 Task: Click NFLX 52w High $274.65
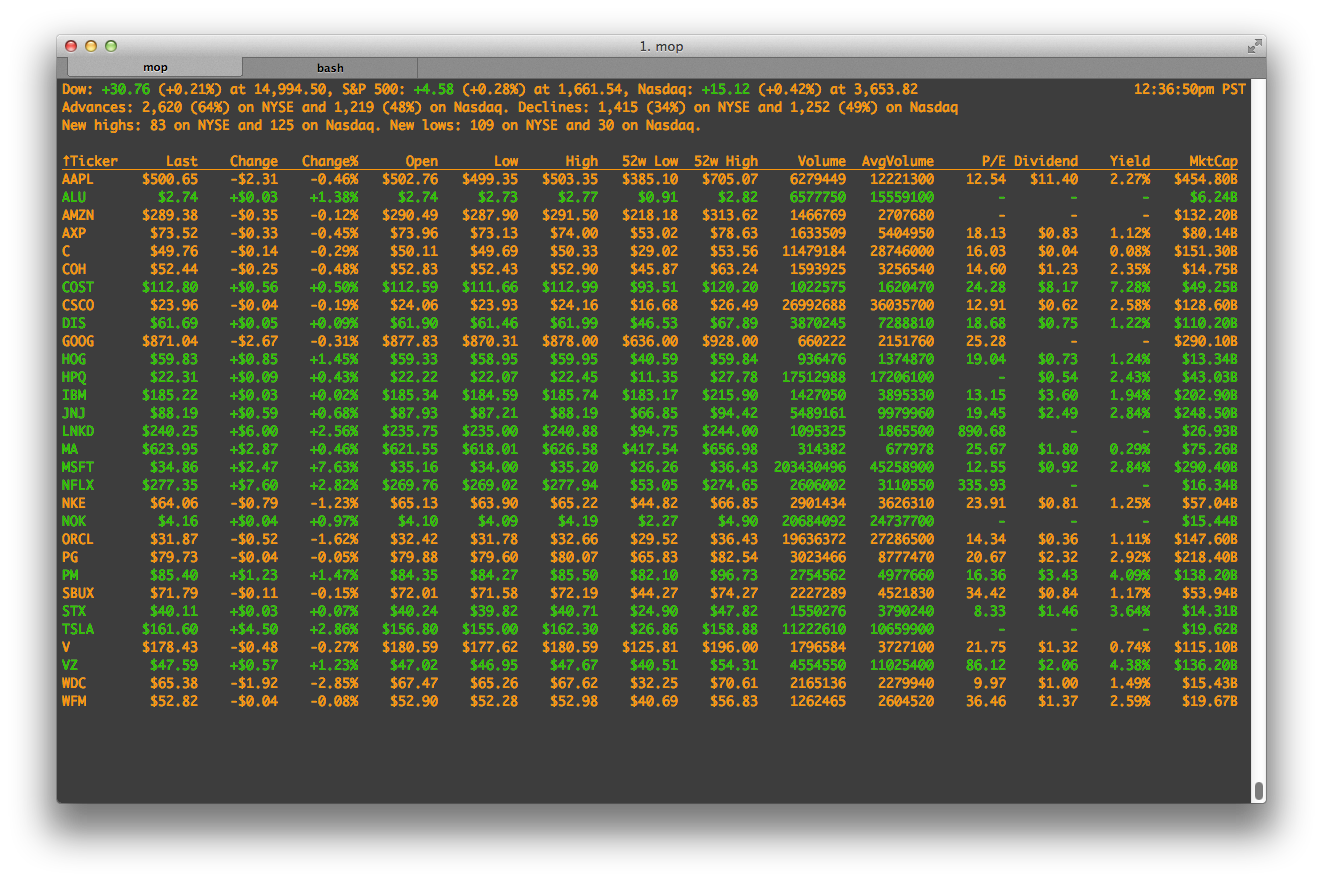coord(730,485)
